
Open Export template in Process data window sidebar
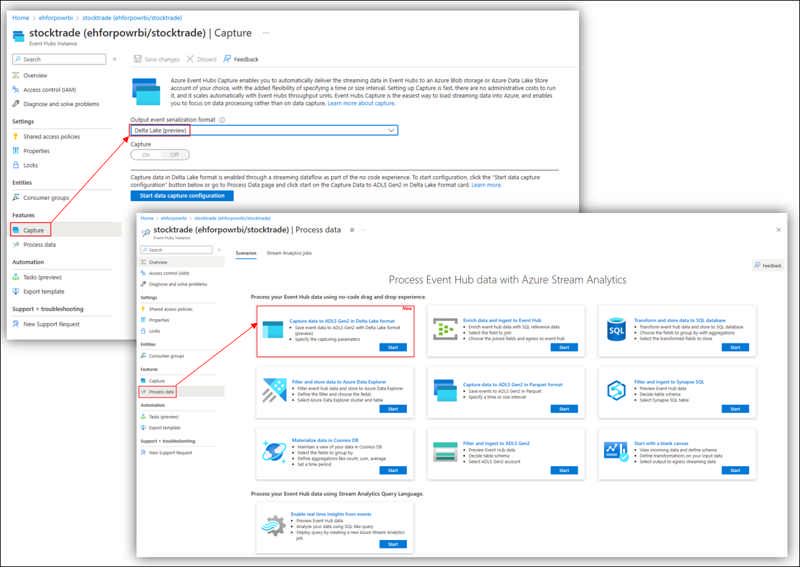164,428
